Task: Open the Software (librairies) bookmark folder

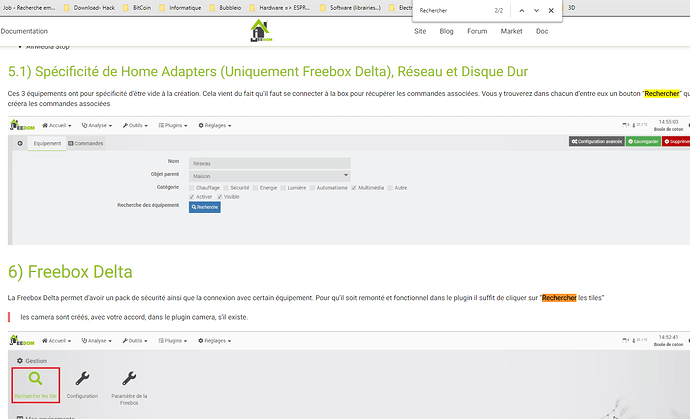Action: (351, 7)
